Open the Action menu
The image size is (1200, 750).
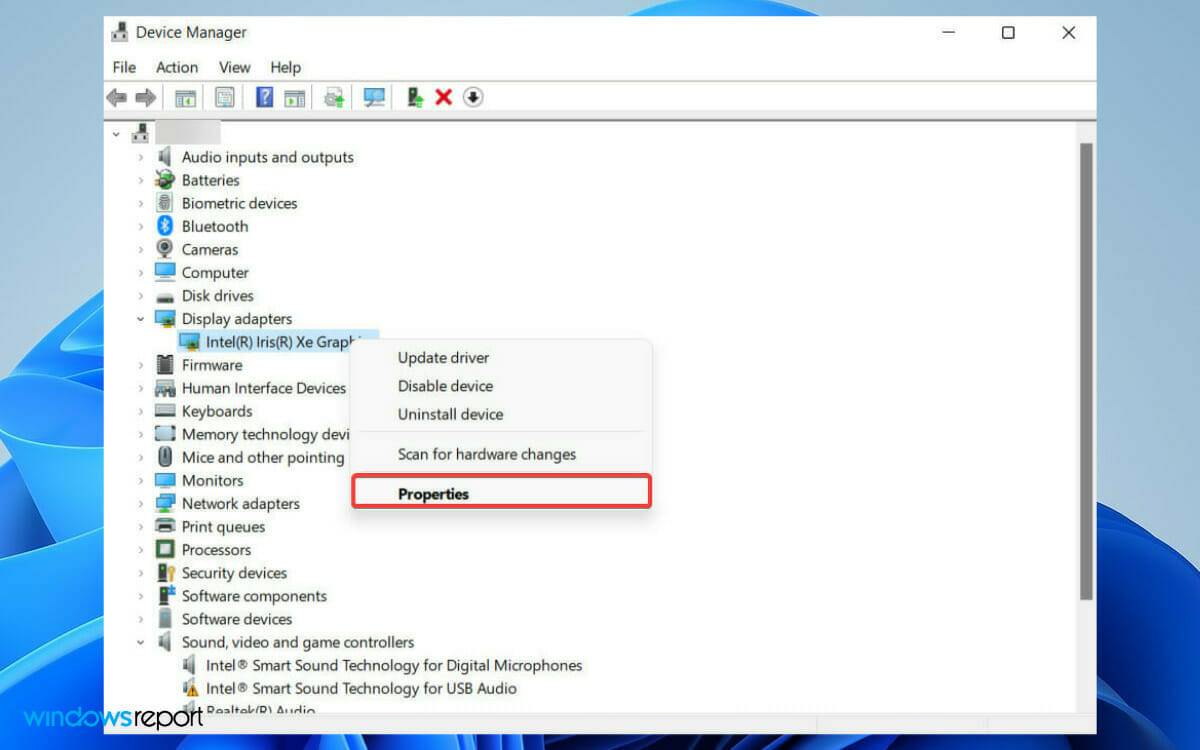[x=177, y=67]
